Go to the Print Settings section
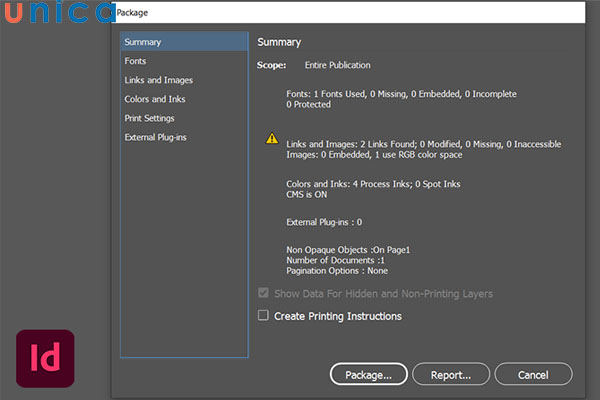Image resolution: width=600 pixels, height=400 pixels. coord(150,118)
